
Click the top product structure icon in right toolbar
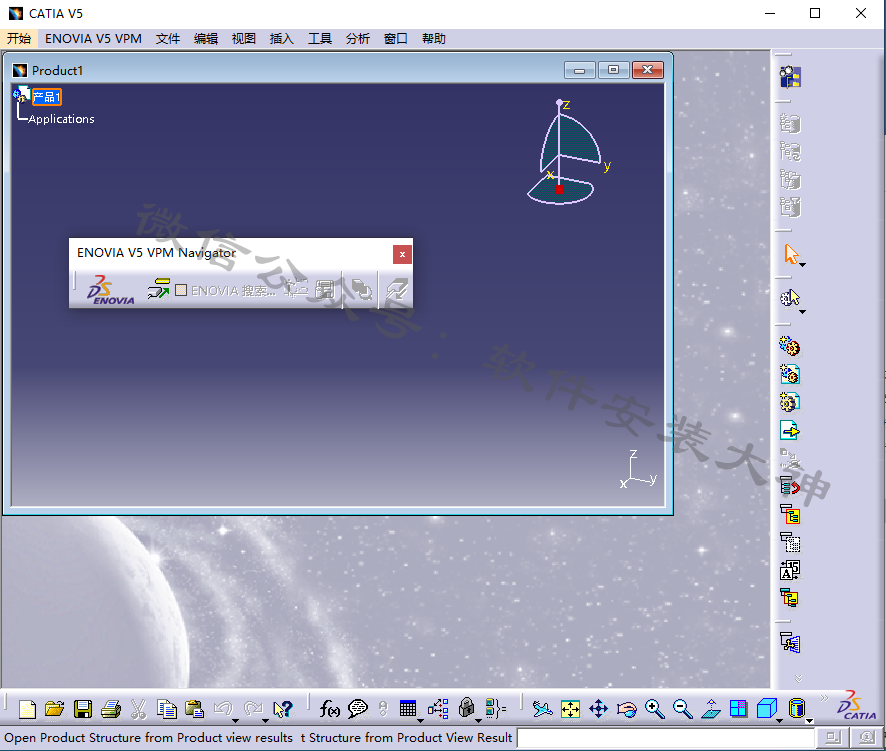click(791, 77)
